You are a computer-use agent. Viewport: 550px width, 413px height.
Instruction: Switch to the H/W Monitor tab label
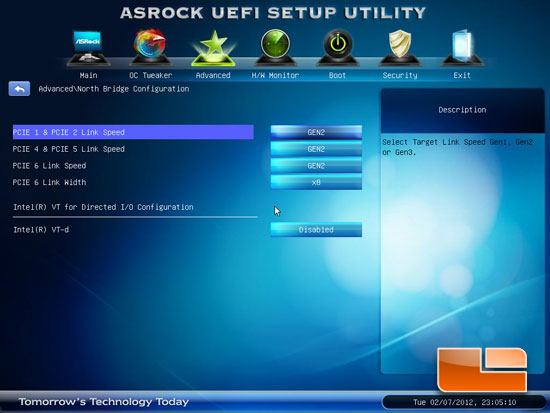(275, 75)
